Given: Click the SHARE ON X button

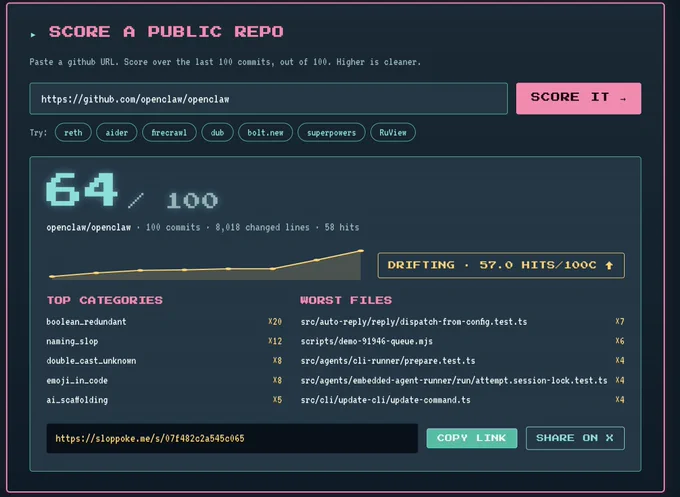Looking at the screenshot, I should (575, 438).
